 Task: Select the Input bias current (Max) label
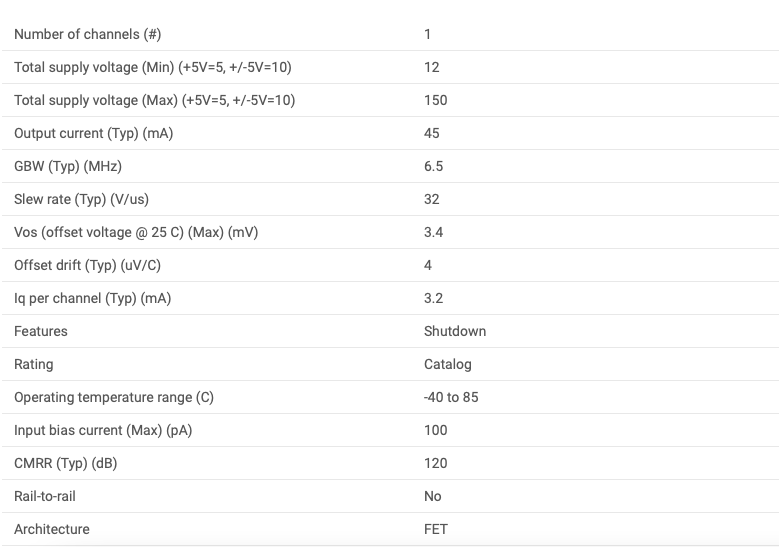click(103, 430)
